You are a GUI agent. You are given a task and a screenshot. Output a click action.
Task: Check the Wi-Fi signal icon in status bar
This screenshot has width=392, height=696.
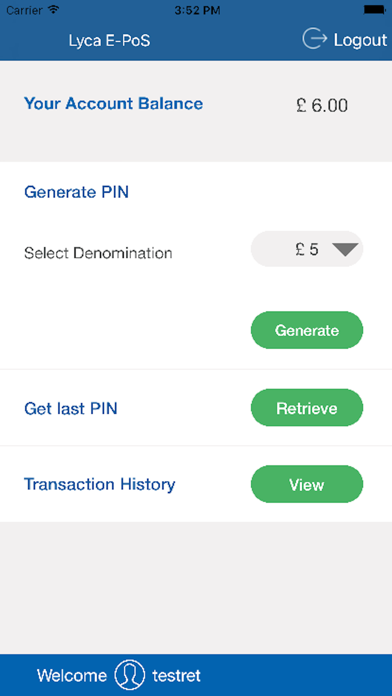pyautogui.click(x=54, y=10)
